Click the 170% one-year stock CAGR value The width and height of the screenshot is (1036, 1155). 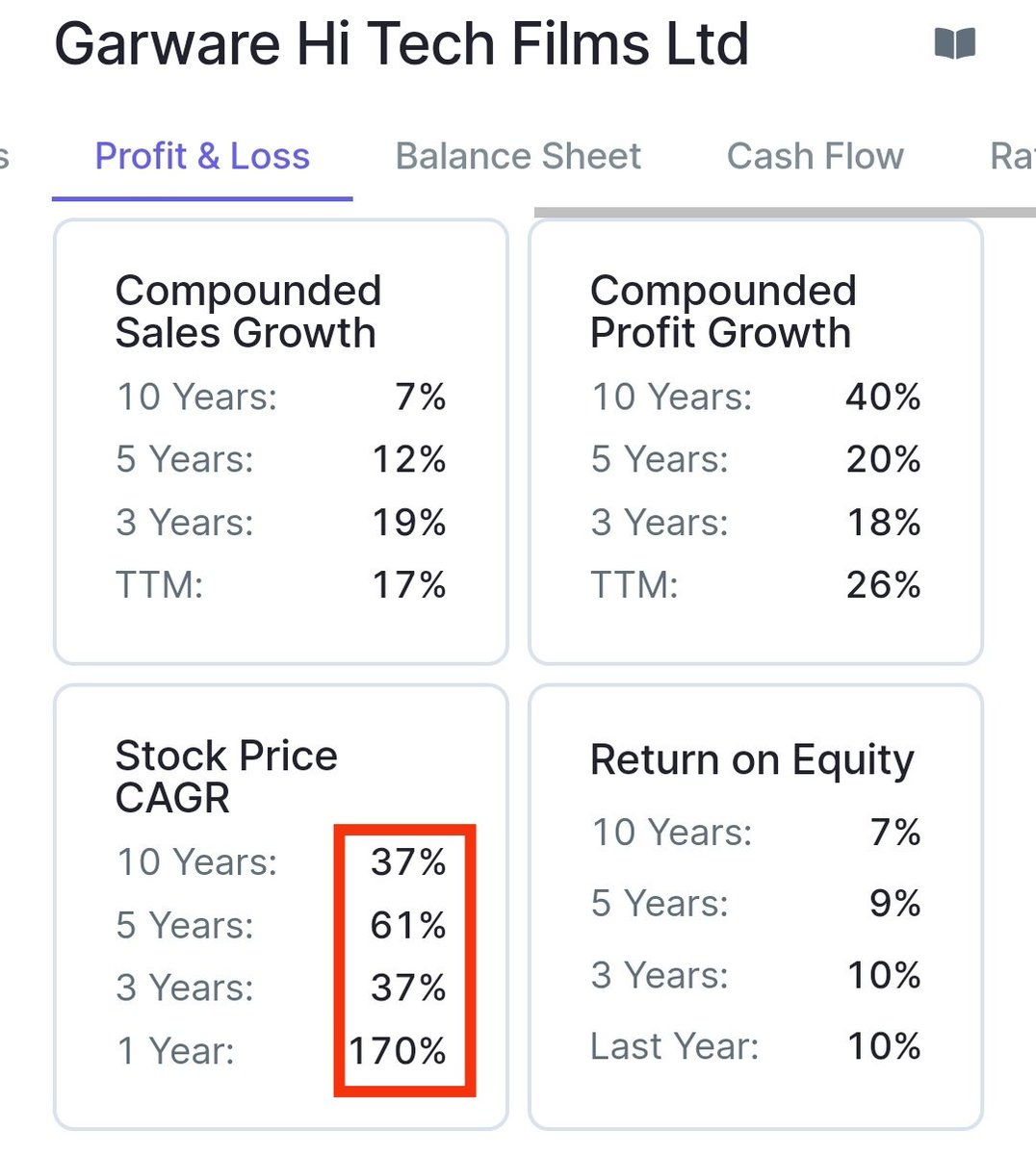point(398,1051)
